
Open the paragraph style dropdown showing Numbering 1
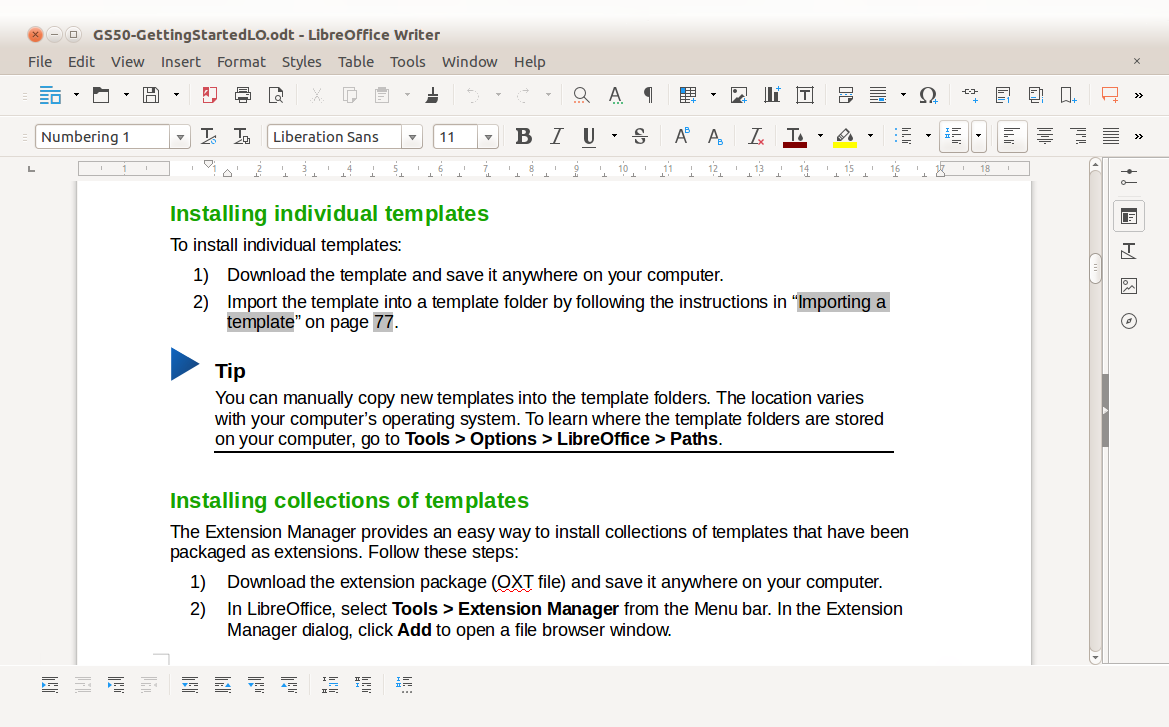tap(180, 136)
